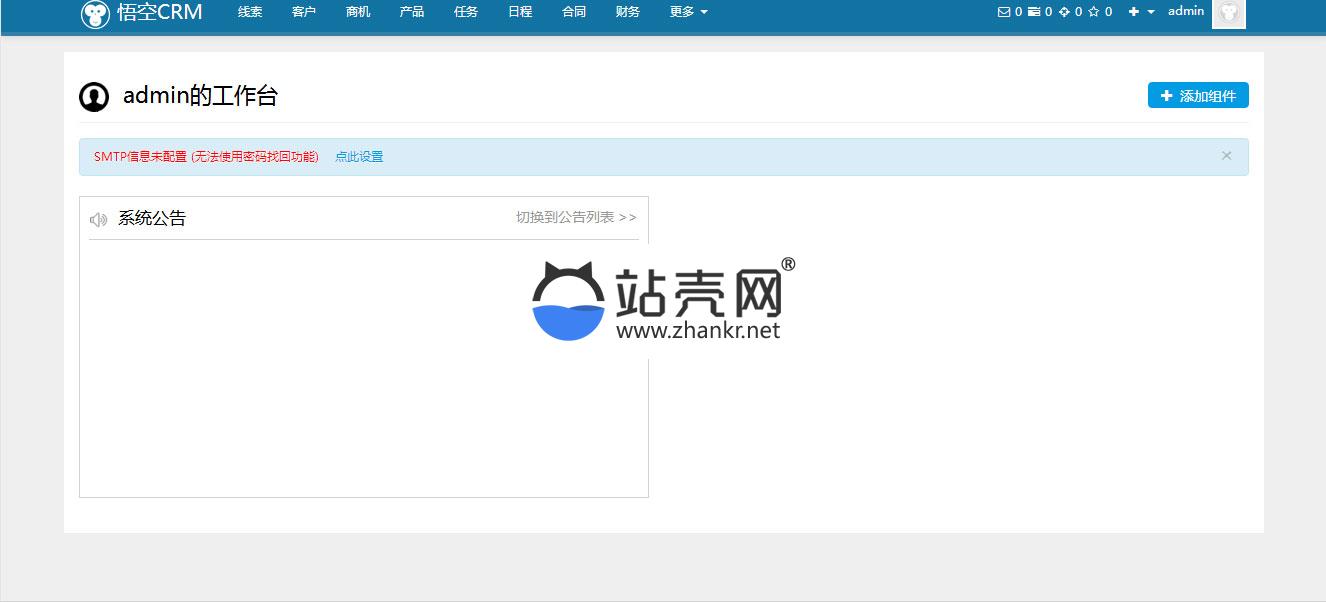
Task: Click the 添加组件 add widget button
Action: (x=1198, y=96)
